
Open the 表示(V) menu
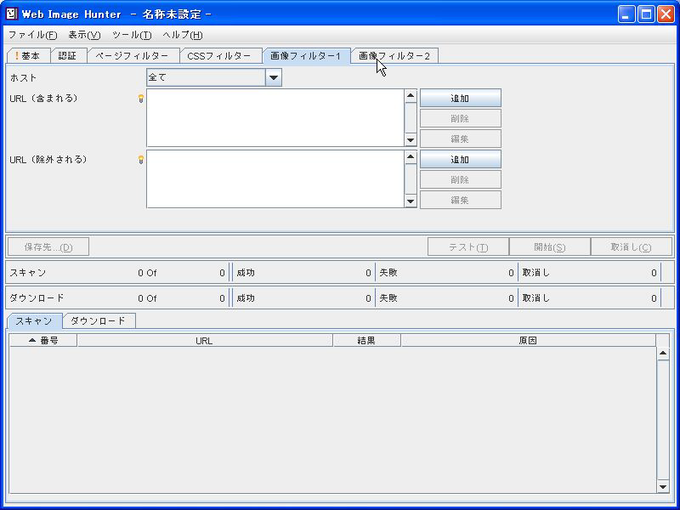point(85,35)
